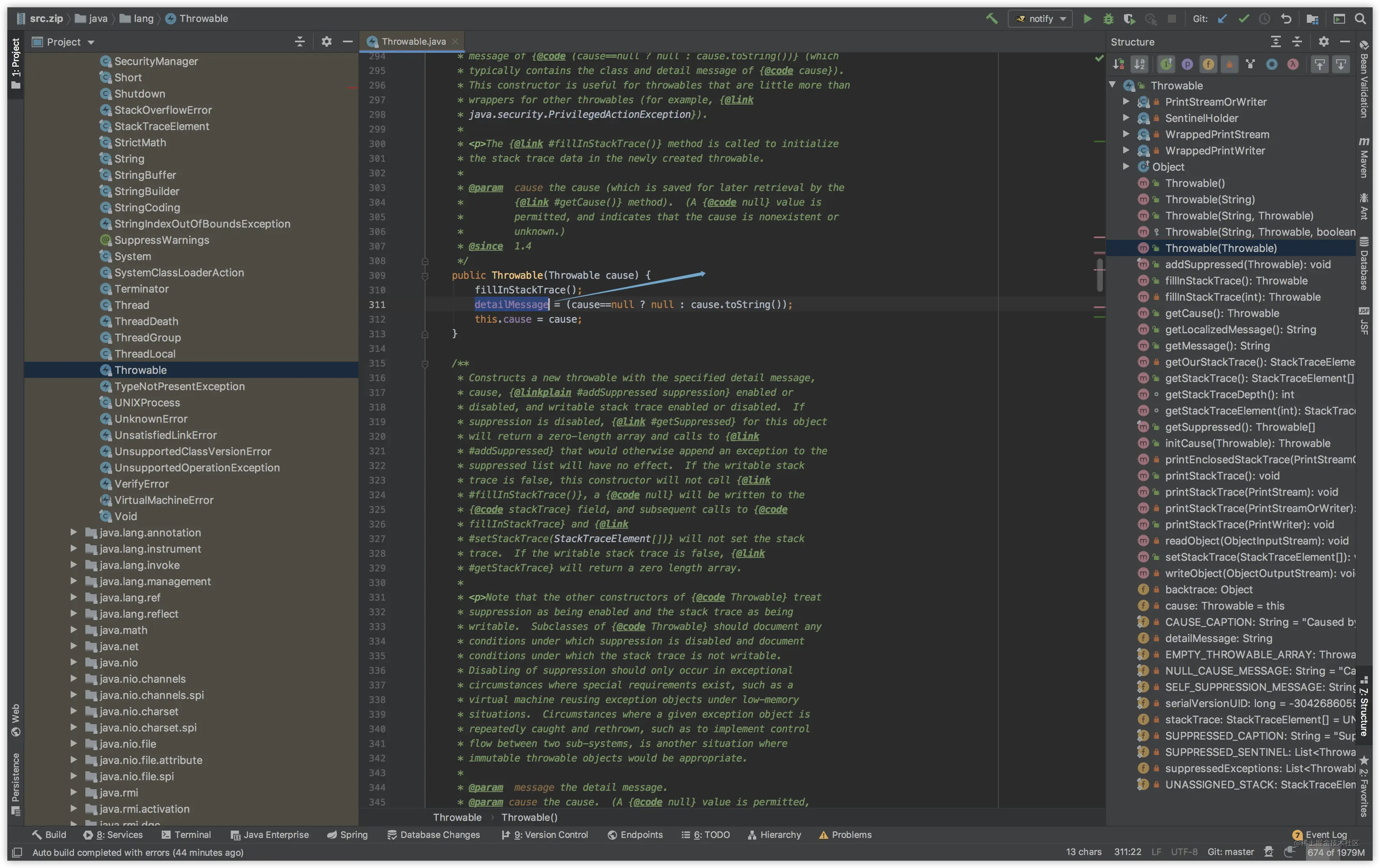Open the Terminal tool window

(x=186, y=835)
